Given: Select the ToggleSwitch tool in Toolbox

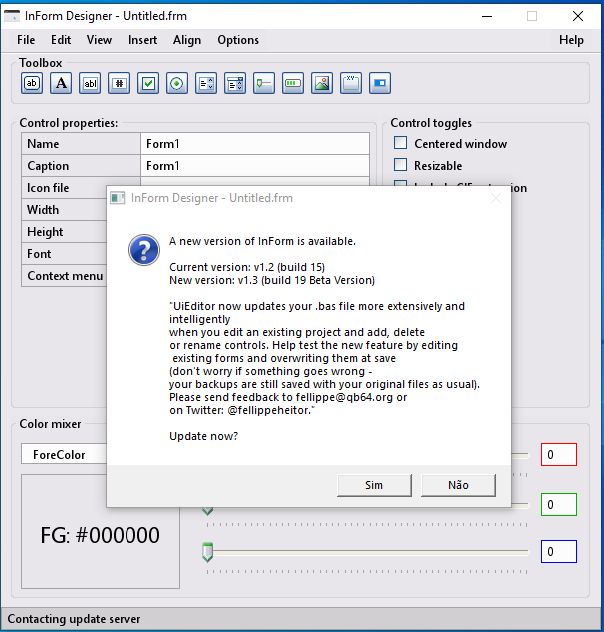Looking at the screenshot, I should [x=380, y=83].
